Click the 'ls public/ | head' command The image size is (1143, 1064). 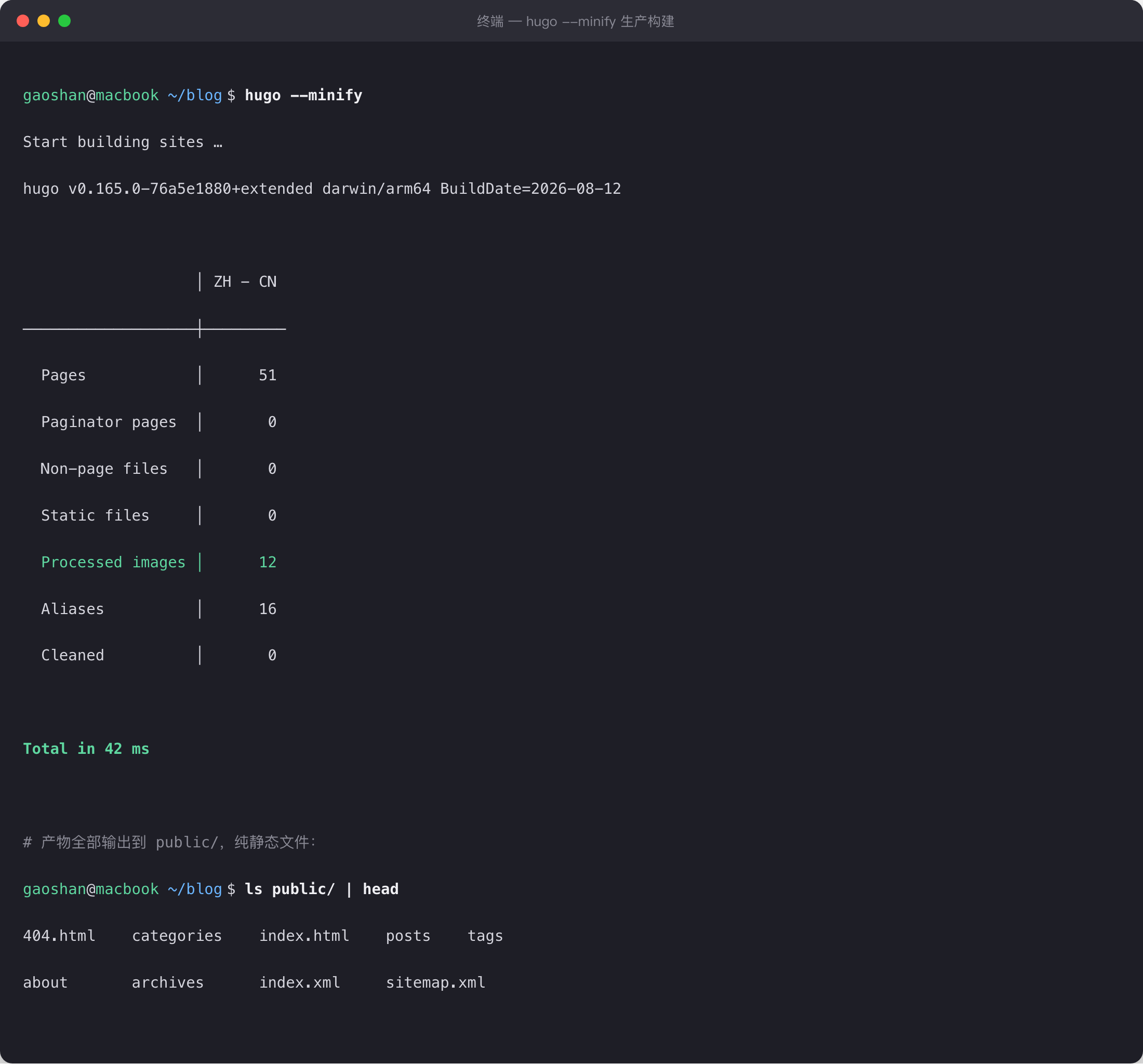322,889
